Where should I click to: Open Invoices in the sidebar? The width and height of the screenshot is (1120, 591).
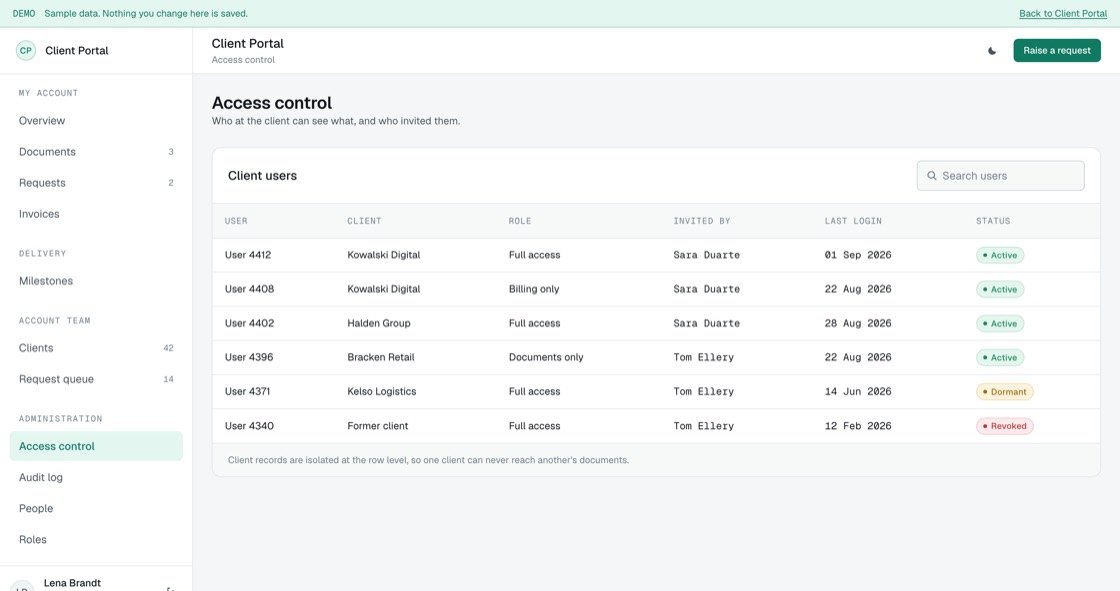96,214
